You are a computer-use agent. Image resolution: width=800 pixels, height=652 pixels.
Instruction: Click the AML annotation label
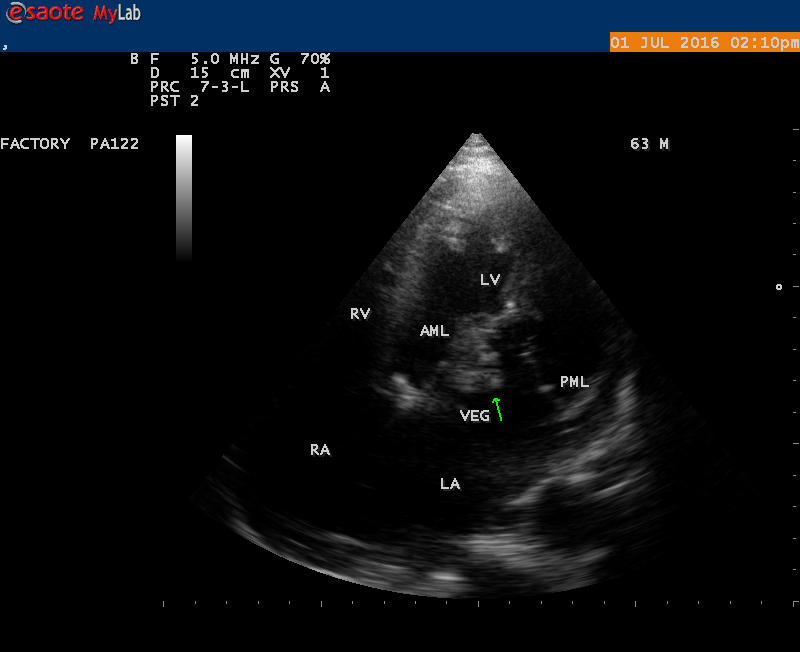click(x=434, y=331)
